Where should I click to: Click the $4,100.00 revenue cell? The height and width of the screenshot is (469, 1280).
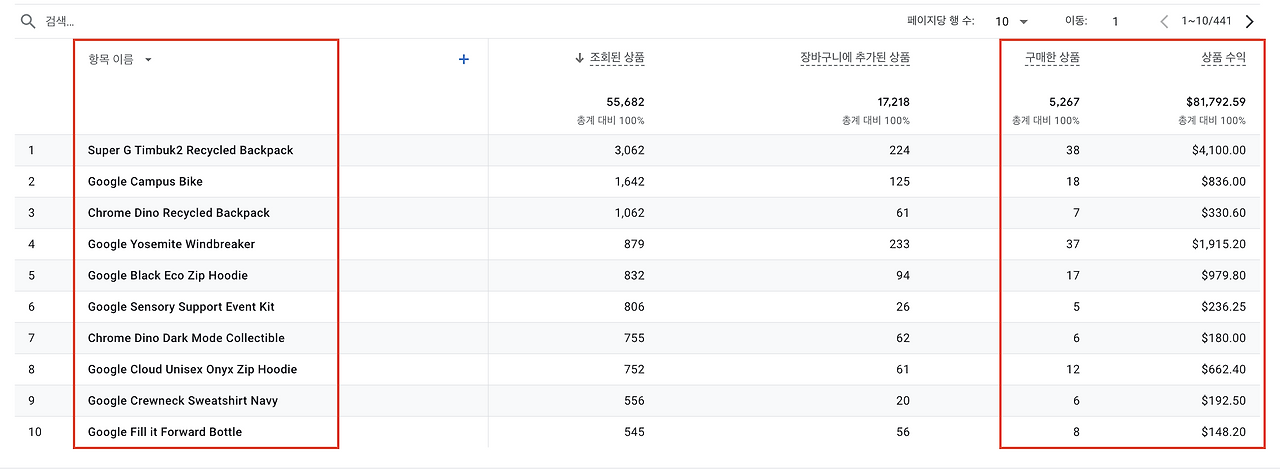pos(1219,150)
